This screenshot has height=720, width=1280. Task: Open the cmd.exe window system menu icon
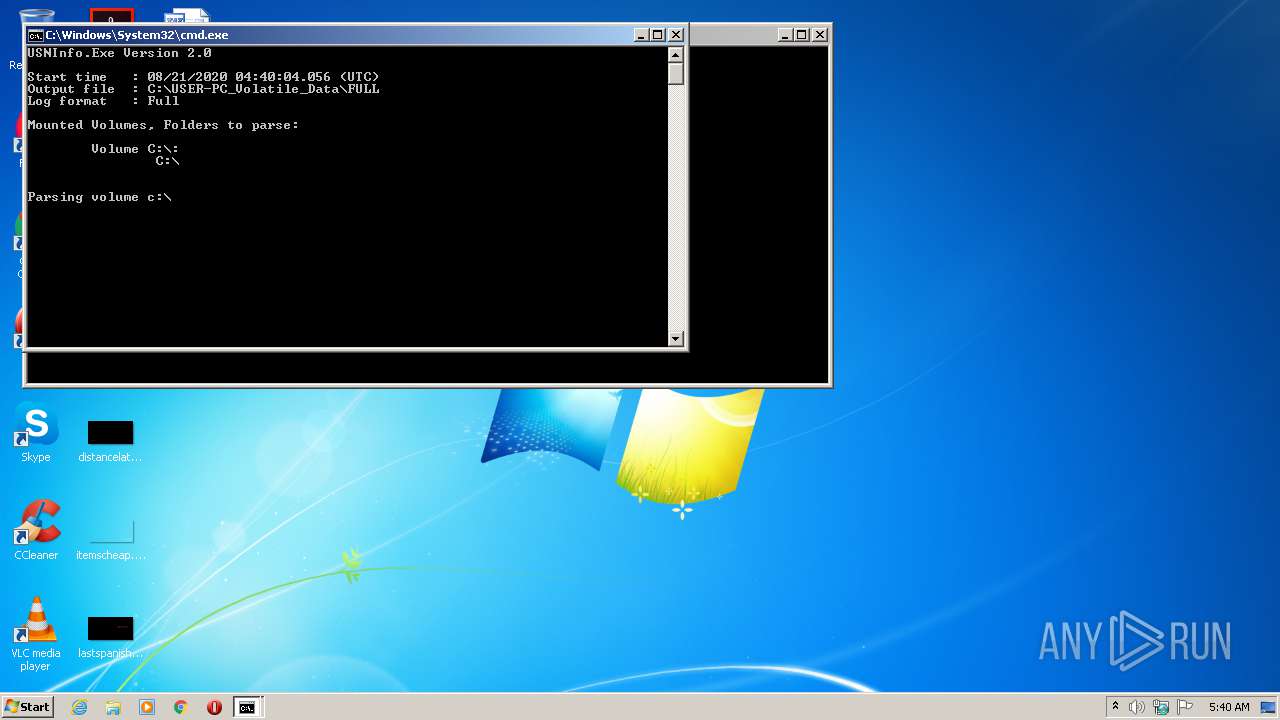pos(35,35)
